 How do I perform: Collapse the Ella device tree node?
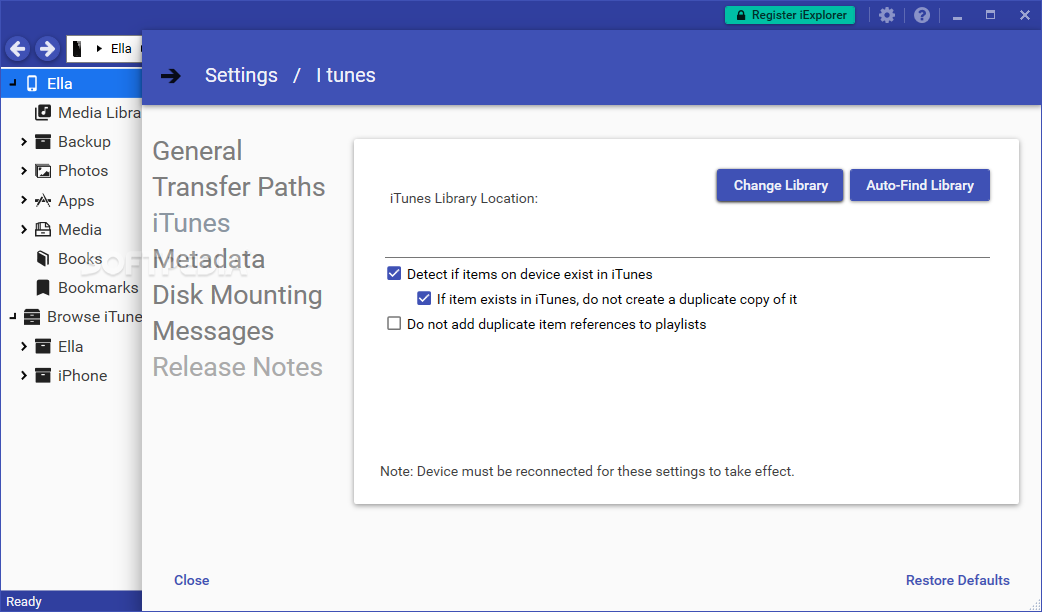tap(13, 84)
